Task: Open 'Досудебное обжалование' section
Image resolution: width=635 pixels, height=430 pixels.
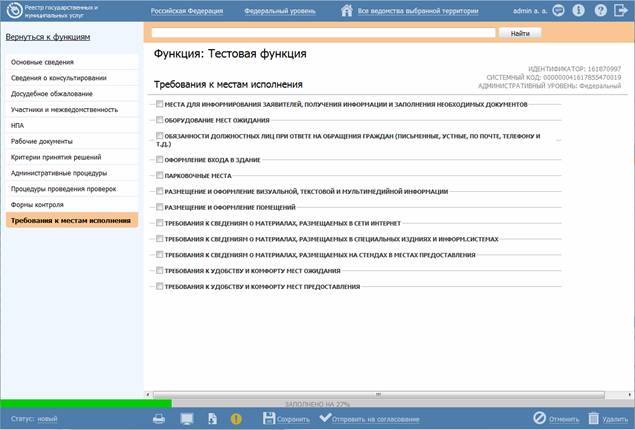Action: pyautogui.click(x=72, y=94)
